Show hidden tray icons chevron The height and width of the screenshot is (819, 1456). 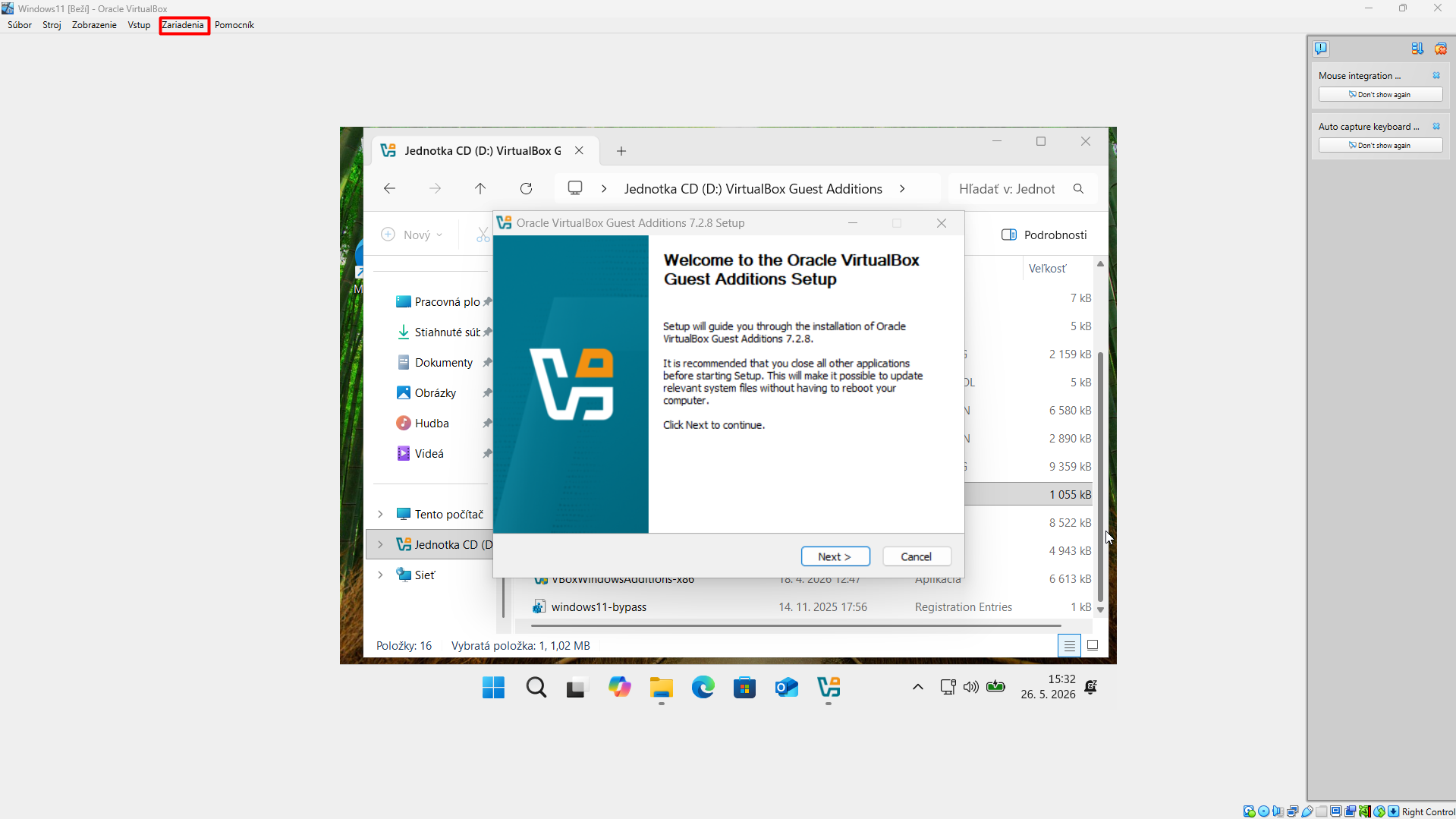(917, 687)
